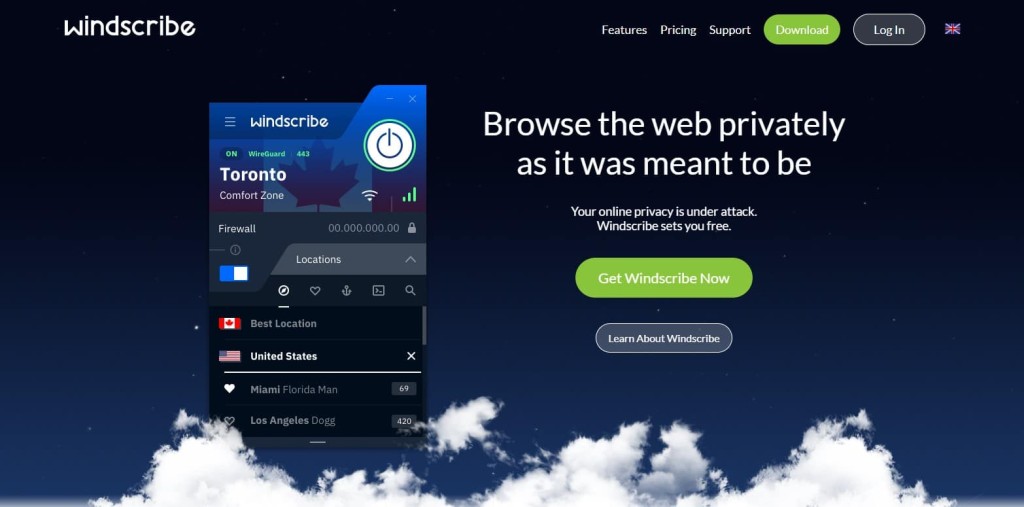This screenshot has height=507, width=1024.
Task: Toggle the Firewall switch
Action: click(x=234, y=273)
